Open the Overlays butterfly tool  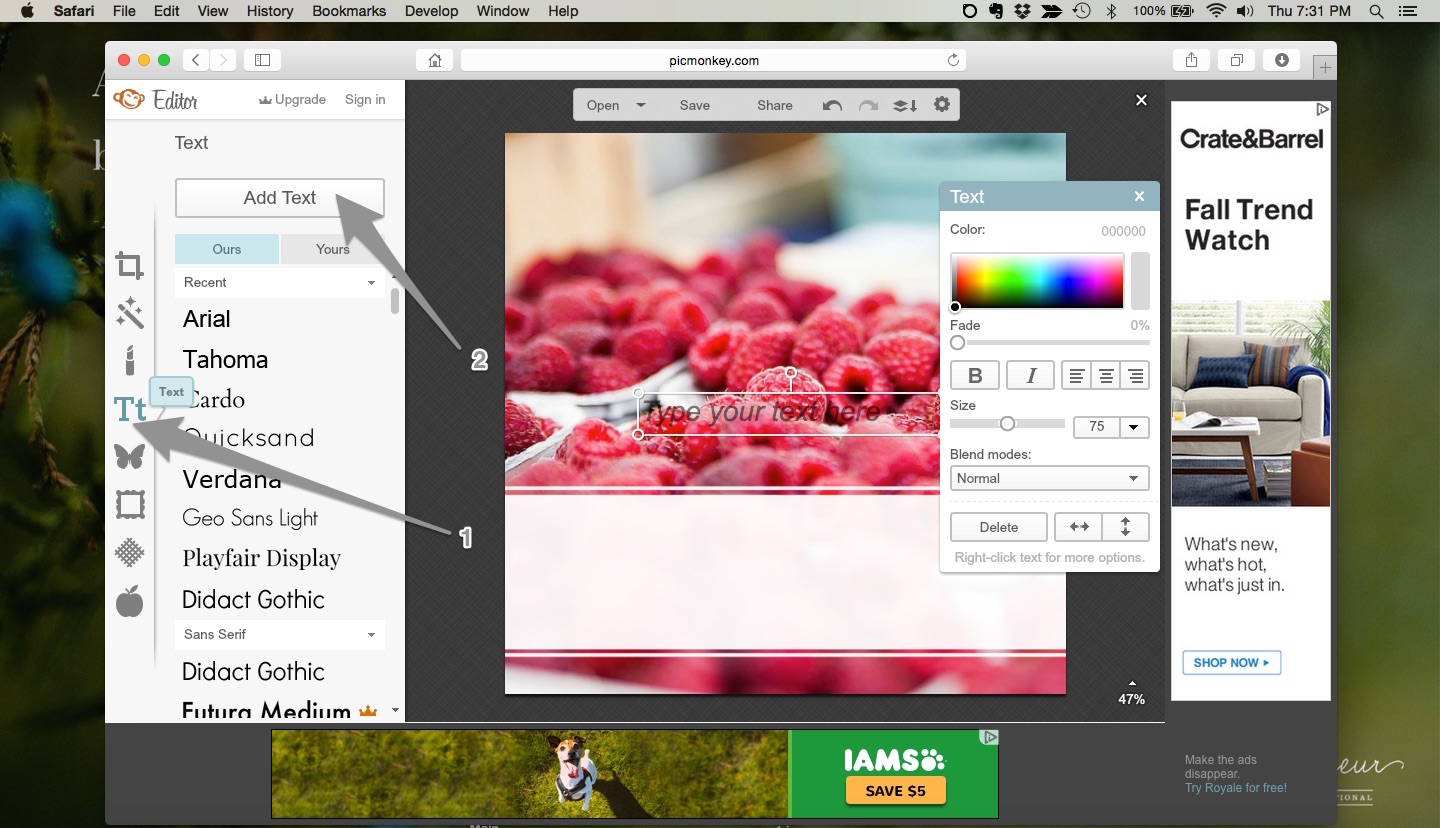click(x=129, y=456)
